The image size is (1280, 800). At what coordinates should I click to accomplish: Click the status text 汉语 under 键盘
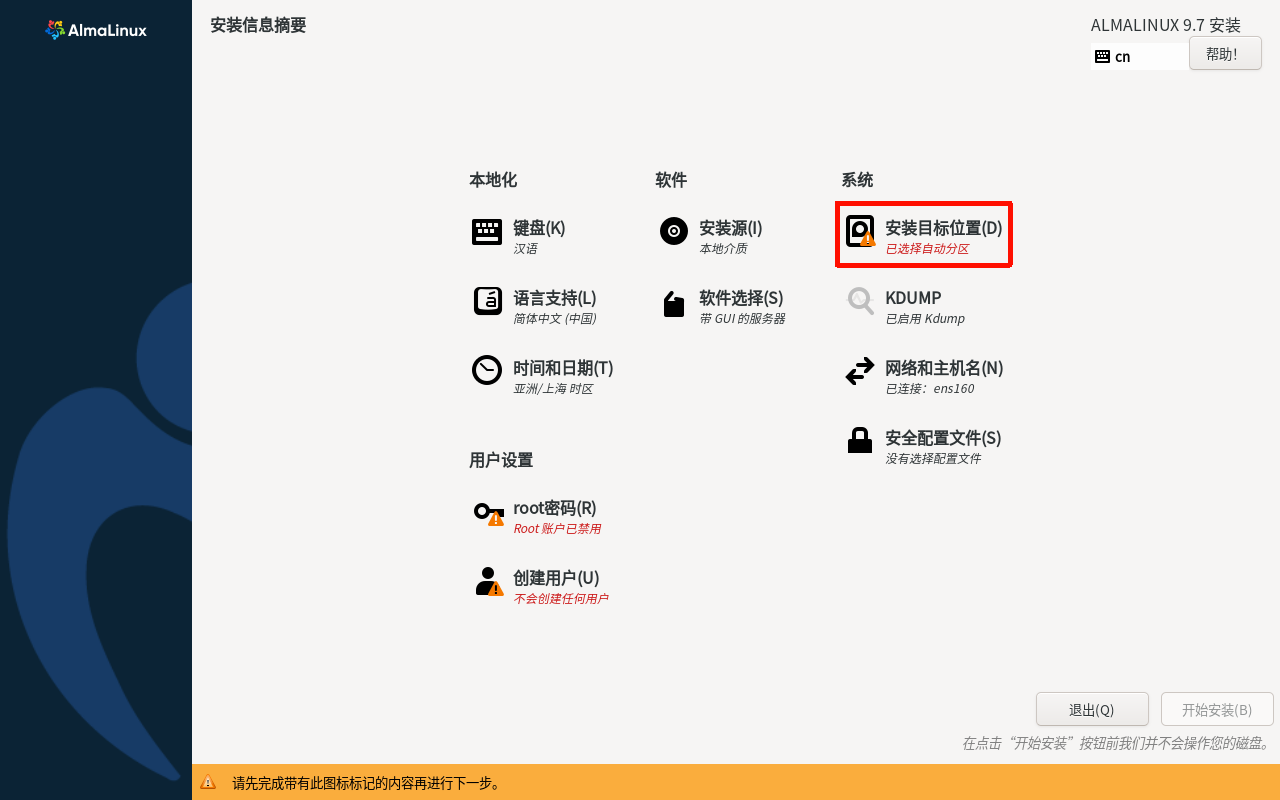(525, 249)
